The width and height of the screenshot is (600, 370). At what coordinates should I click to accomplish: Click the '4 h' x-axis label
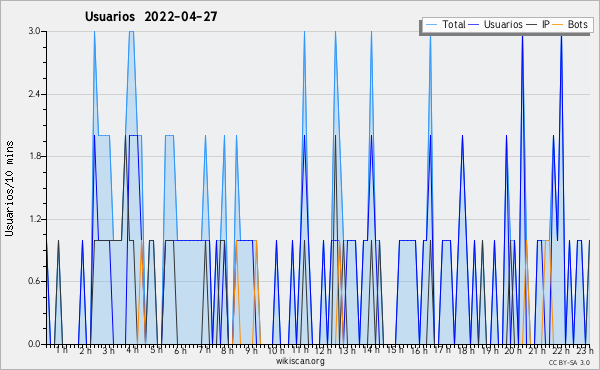[x=132, y=350]
